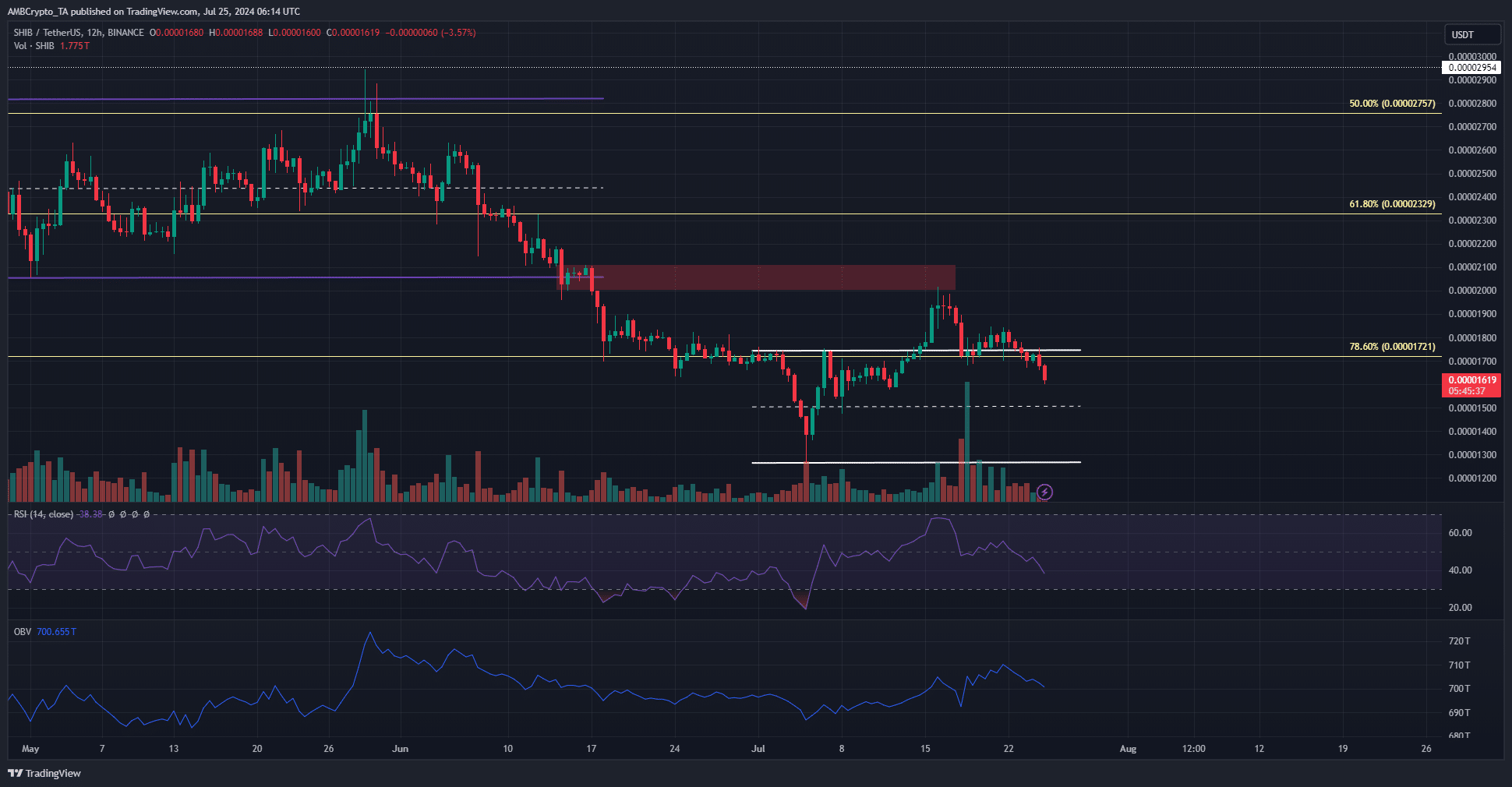Click the -0.00000060 (-3.57%) change value
This screenshot has height=787, width=1512.
point(431,33)
